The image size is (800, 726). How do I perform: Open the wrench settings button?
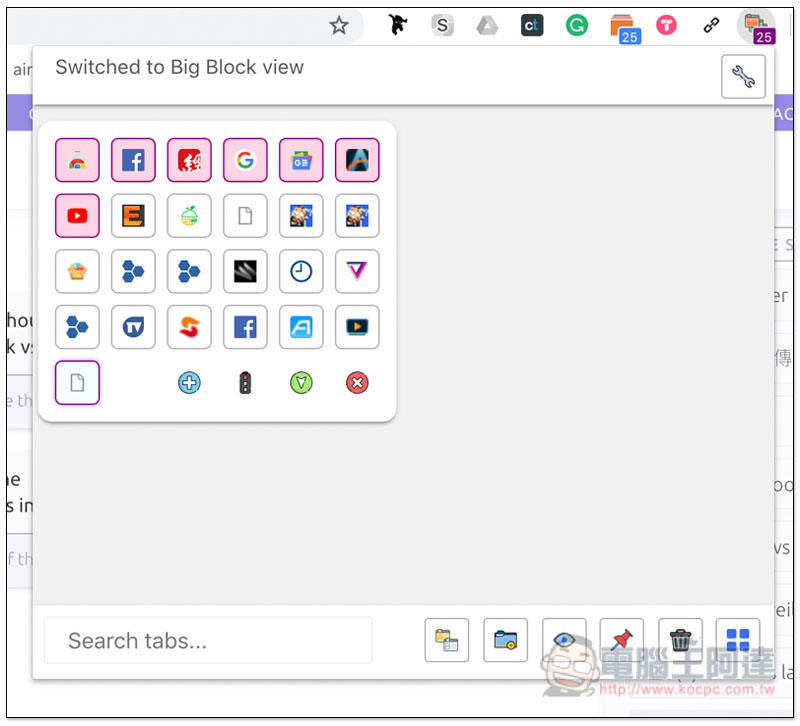743,77
